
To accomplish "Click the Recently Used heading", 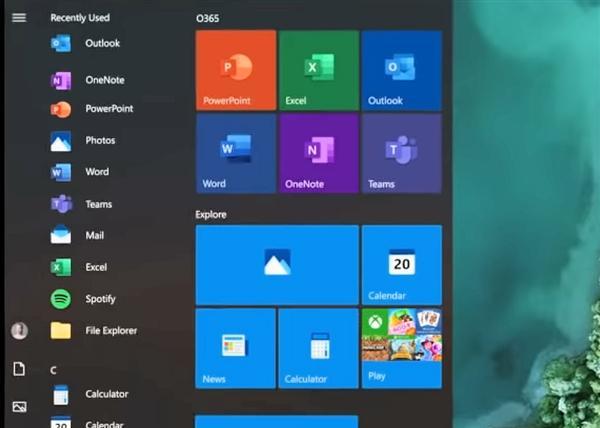I will [80, 18].
